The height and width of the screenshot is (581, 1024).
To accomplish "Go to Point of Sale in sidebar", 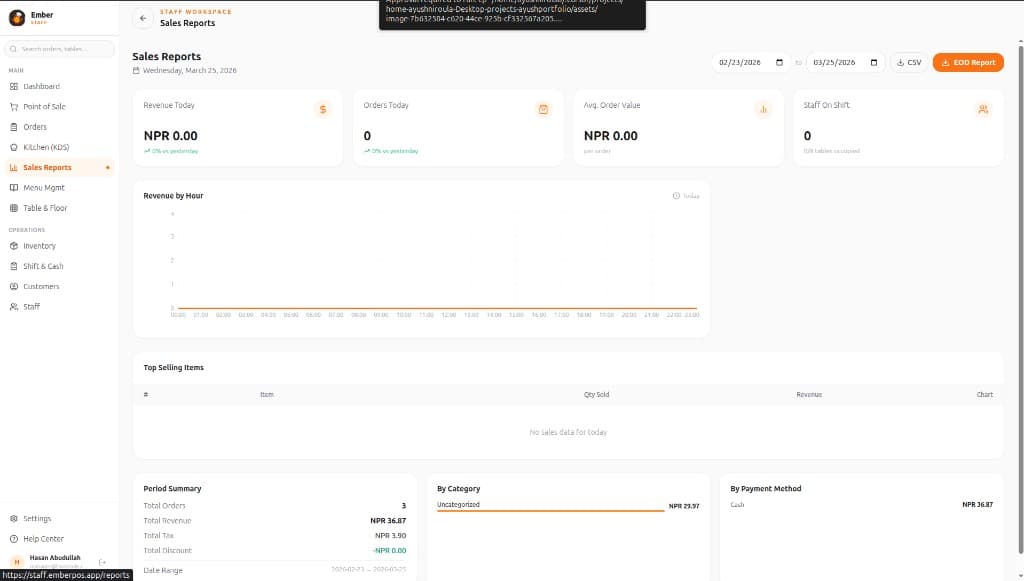I will coord(44,107).
